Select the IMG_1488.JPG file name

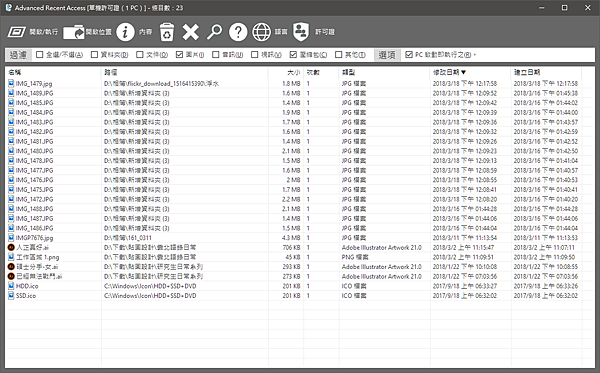pos(34,209)
